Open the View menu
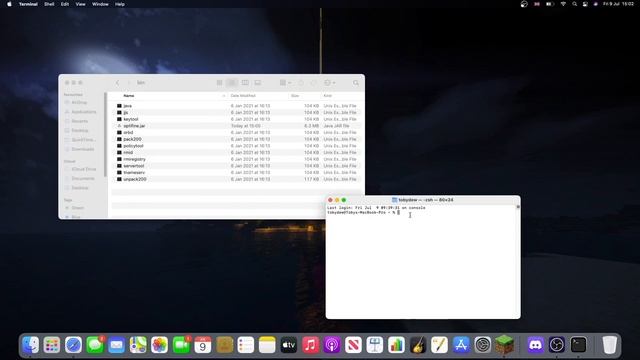Image resolution: width=640 pixels, height=360 pixels. (x=80, y=4)
